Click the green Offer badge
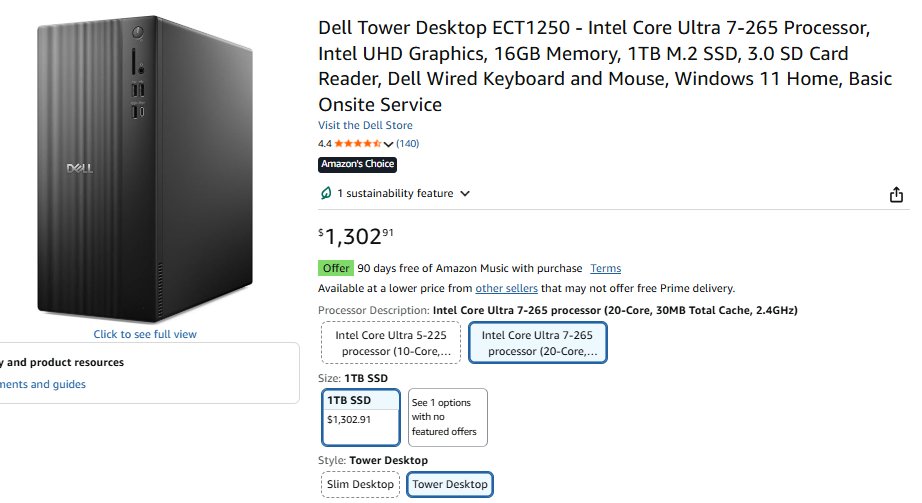The height and width of the screenshot is (503, 922). pos(336,268)
